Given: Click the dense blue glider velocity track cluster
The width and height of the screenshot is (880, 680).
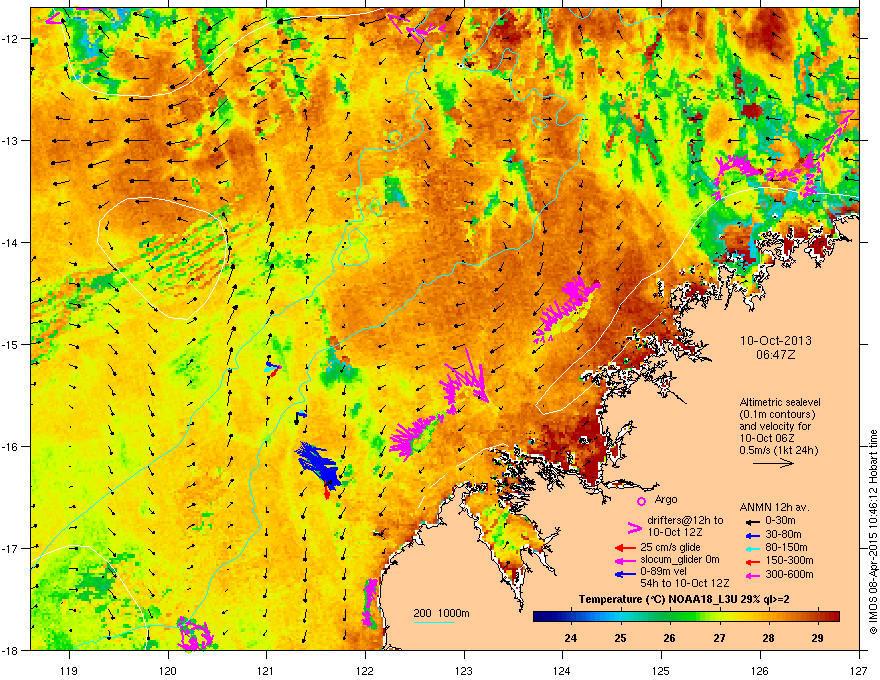Looking at the screenshot, I should tap(318, 465).
